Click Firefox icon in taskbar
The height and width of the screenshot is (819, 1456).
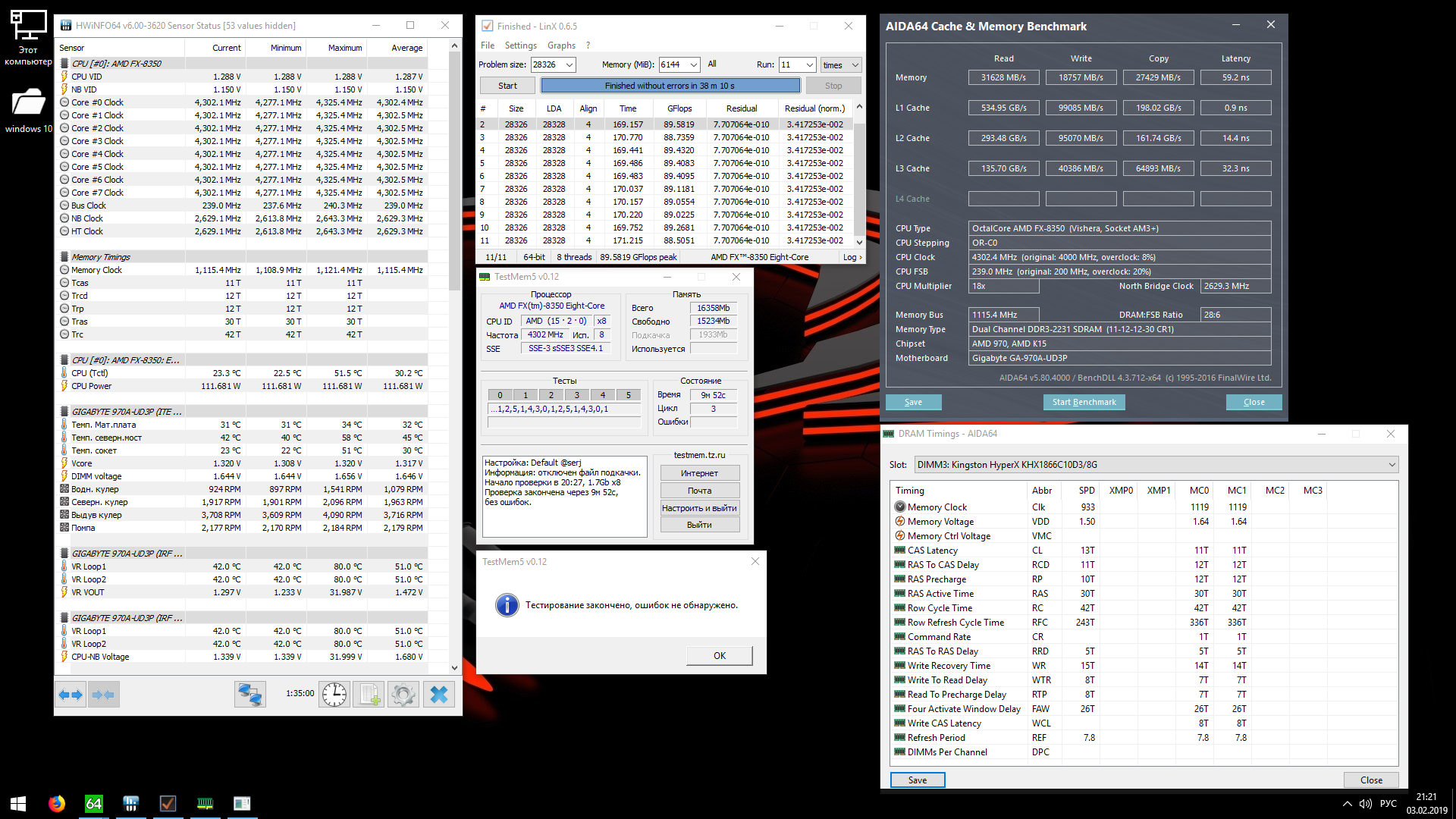pyautogui.click(x=57, y=804)
